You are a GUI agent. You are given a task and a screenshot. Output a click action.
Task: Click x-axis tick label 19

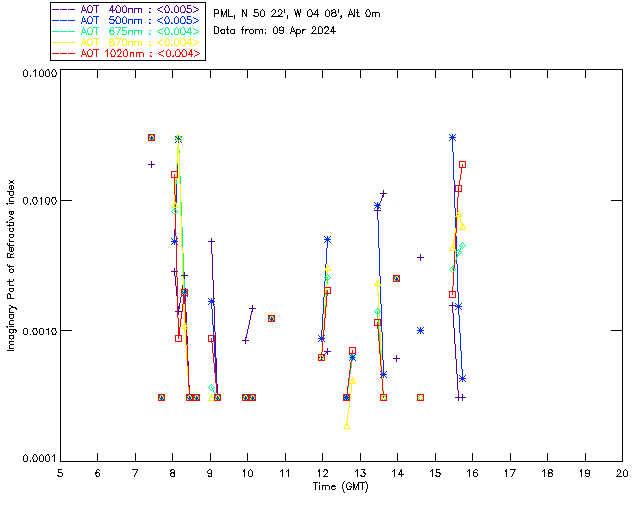[x=585, y=473]
